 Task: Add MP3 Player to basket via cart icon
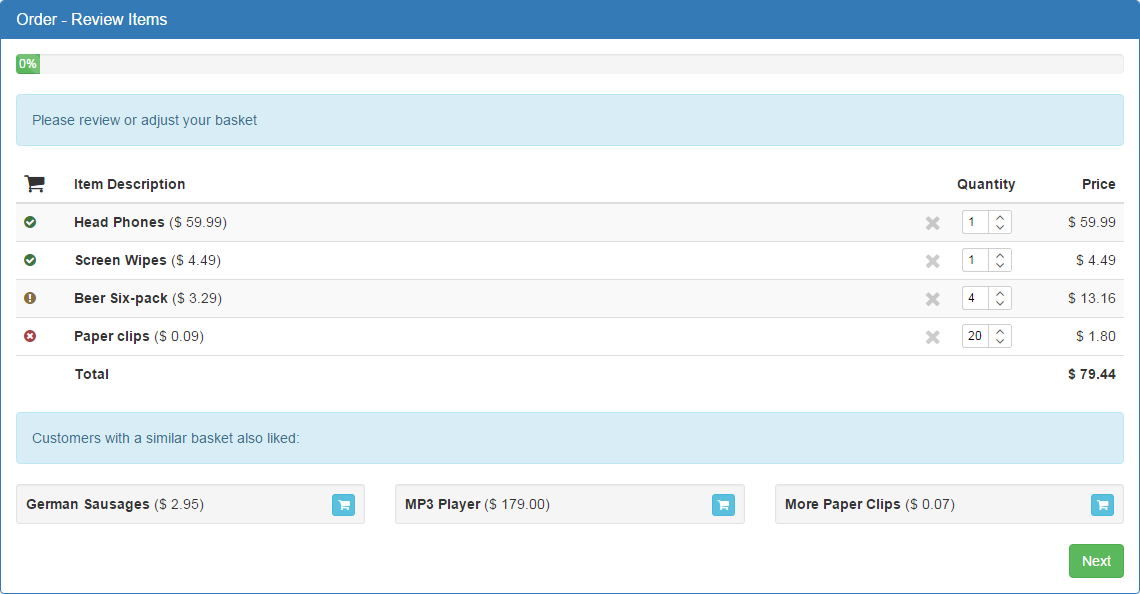tap(723, 505)
